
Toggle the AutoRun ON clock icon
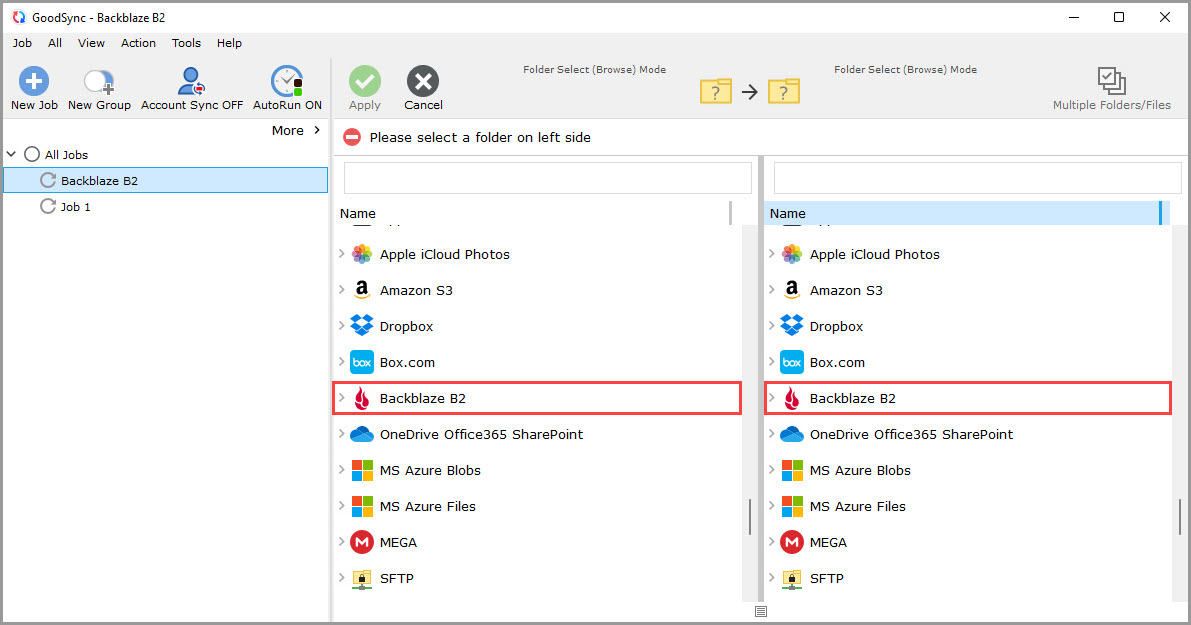pos(287,81)
